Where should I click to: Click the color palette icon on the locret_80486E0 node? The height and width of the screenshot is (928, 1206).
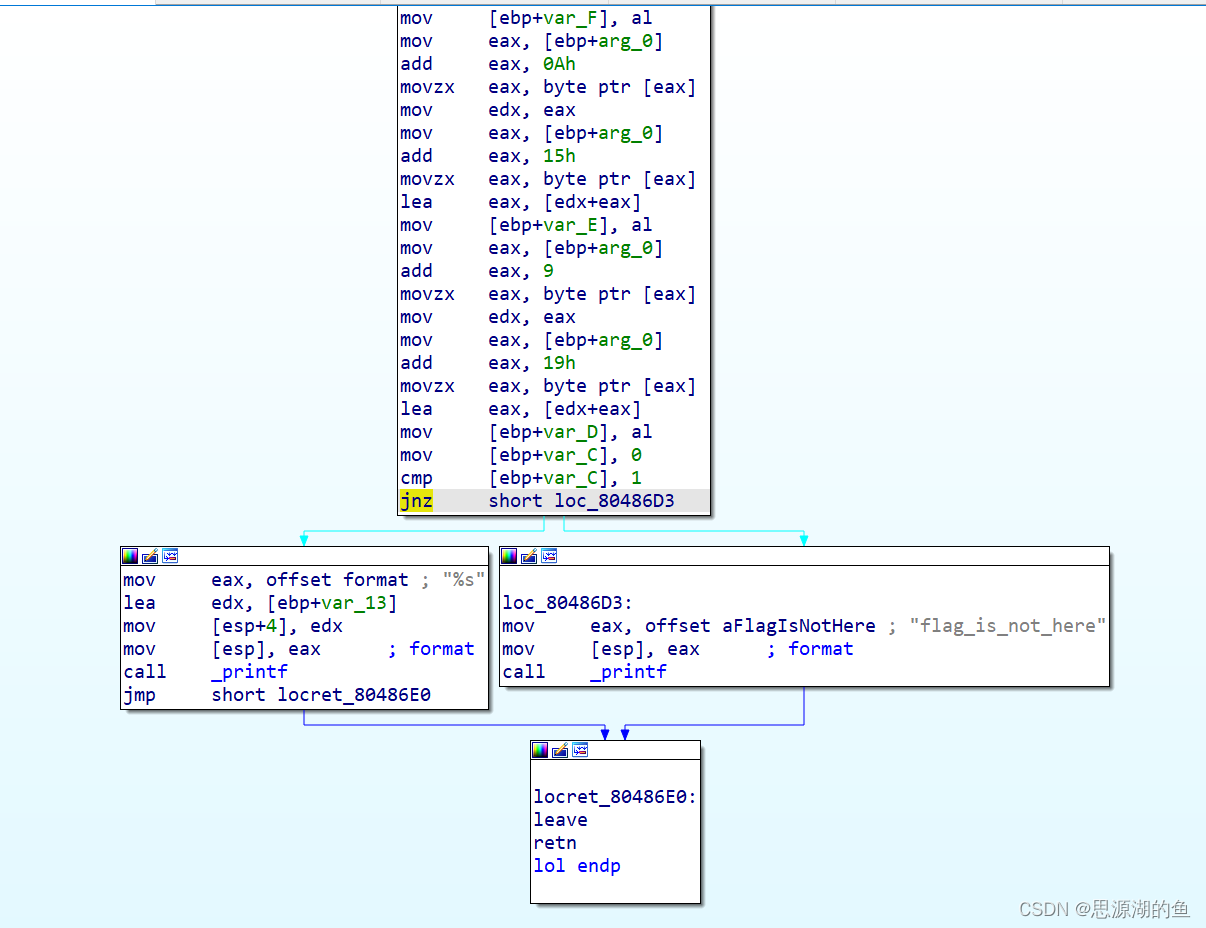540,750
